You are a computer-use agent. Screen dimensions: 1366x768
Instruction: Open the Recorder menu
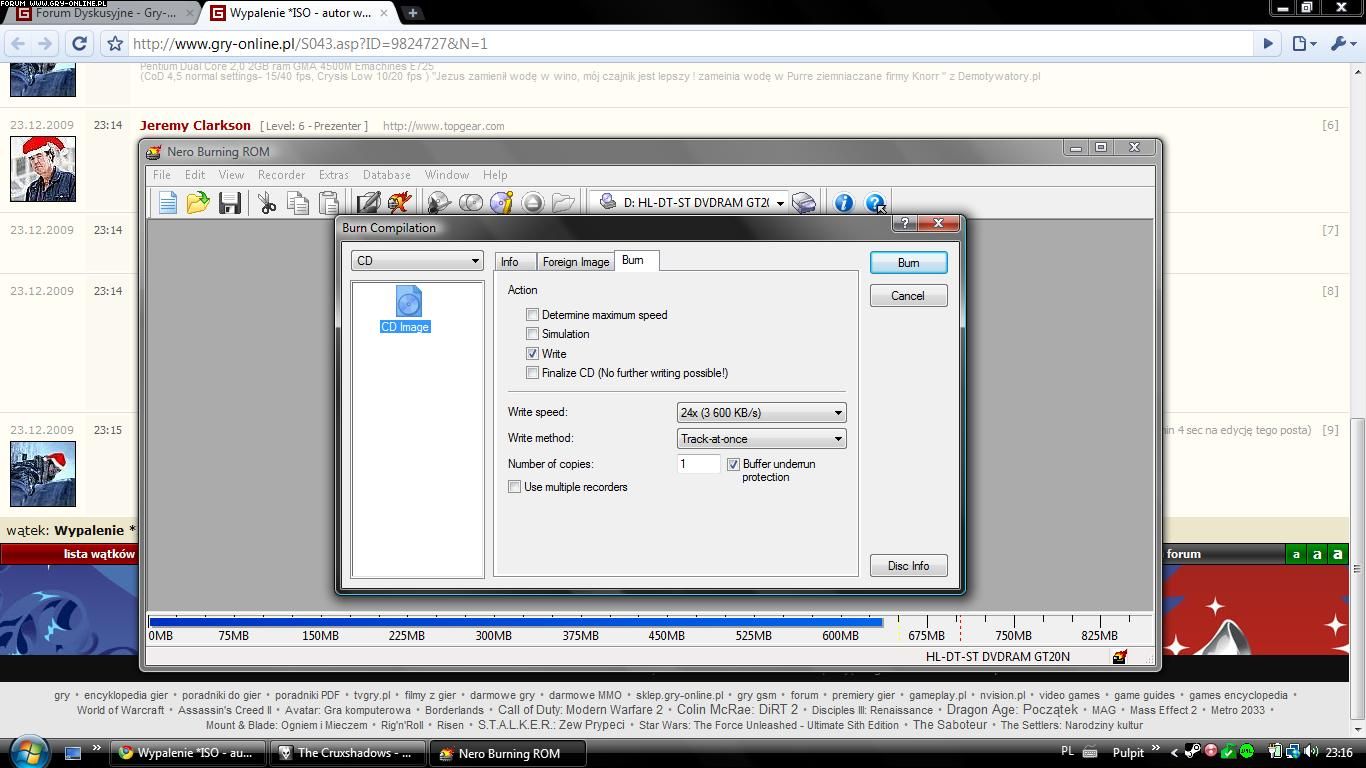coord(281,175)
